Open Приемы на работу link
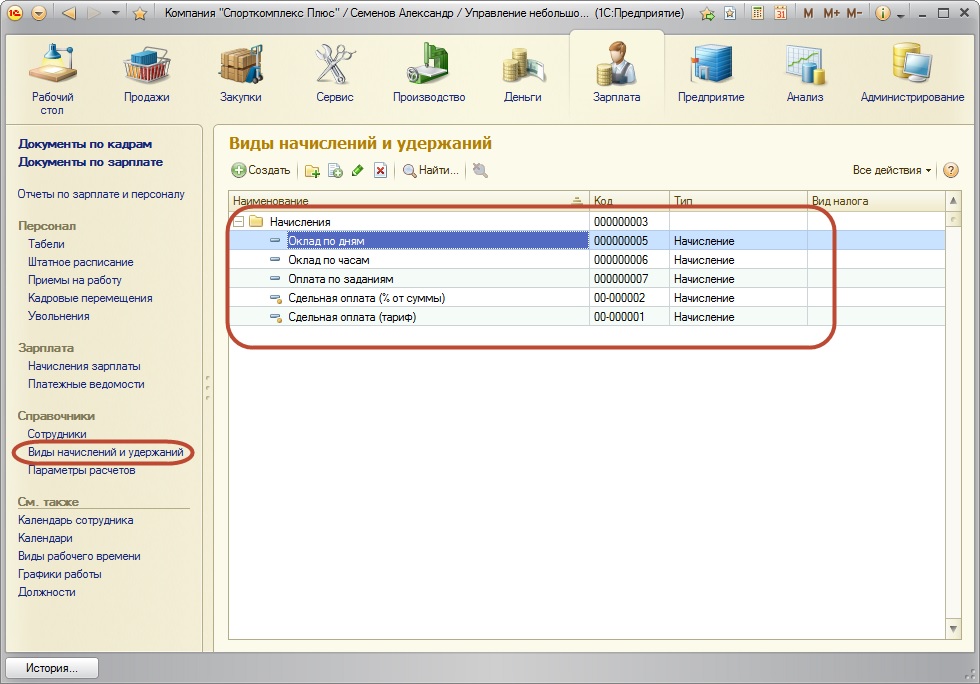The height and width of the screenshot is (684, 980). pos(74,280)
